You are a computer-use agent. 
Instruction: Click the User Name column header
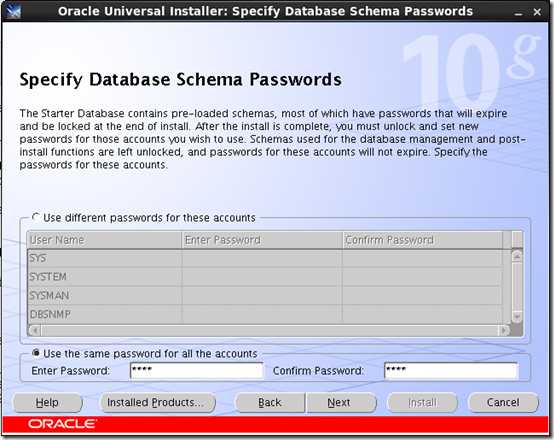click(105, 240)
